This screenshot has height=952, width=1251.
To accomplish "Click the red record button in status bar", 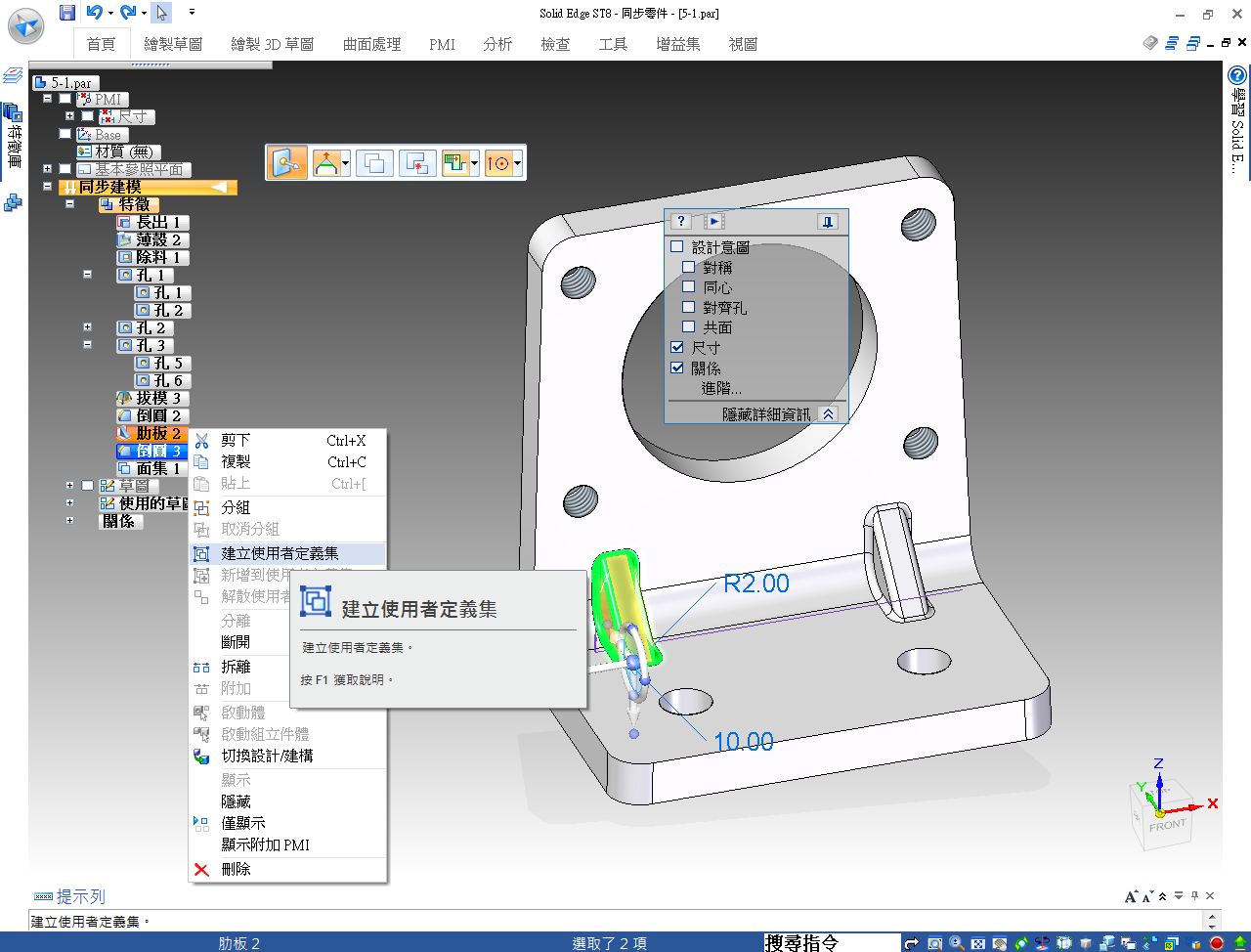I will click(1216, 943).
